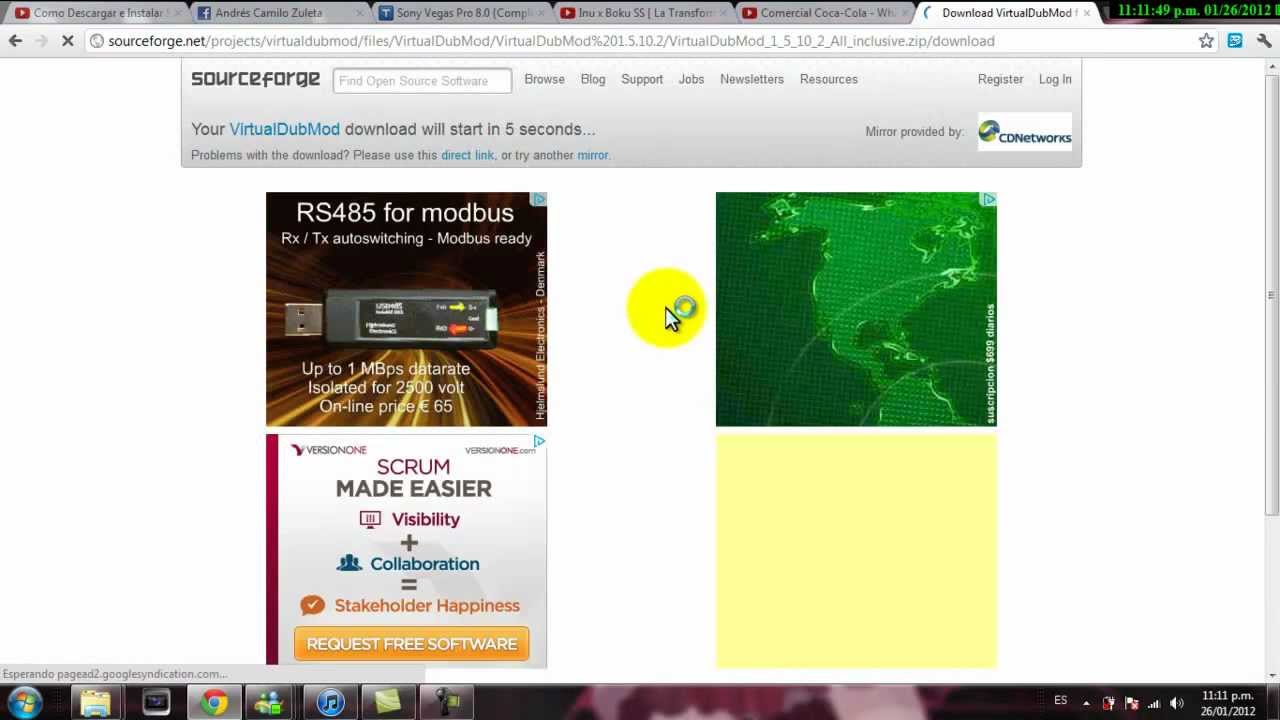Image resolution: width=1280 pixels, height=720 pixels.
Task: Click the Register link
Action: (1000, 79)
